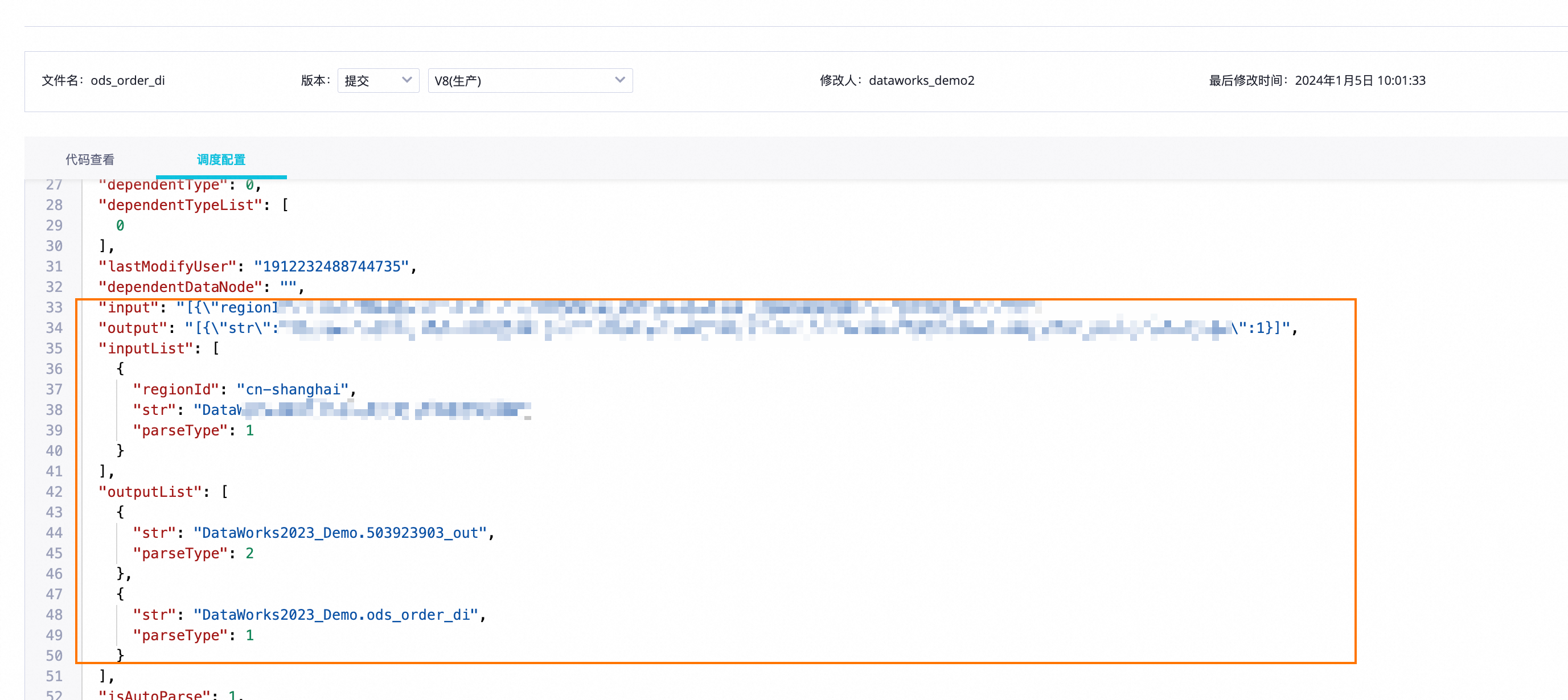
Task: Click the value "1912232488744735"
Action: coord(332,266)
